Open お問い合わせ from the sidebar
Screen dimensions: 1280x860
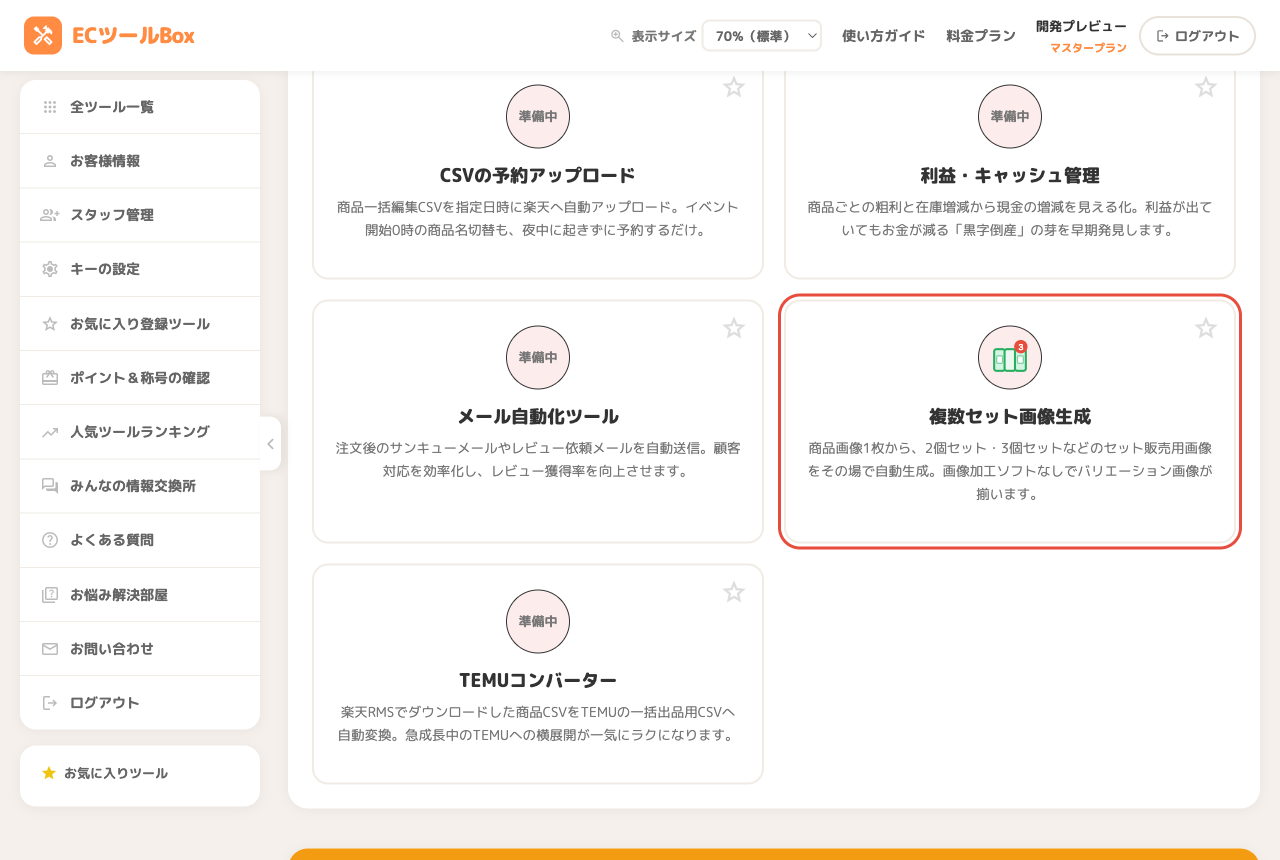pyautogui.click(x=140, y=649)
